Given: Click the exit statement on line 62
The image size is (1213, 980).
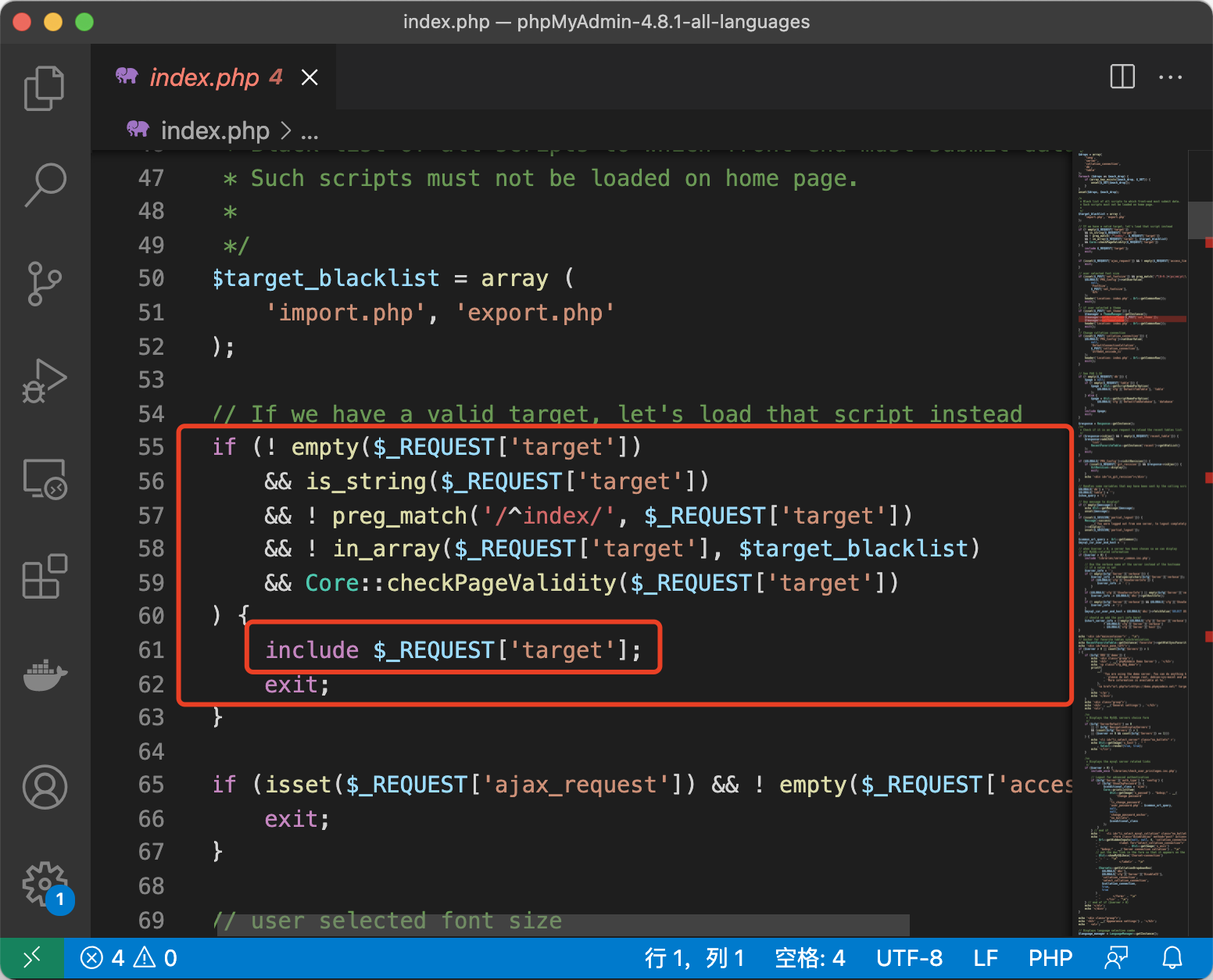Looking at the screenshot, I should tap(291, 685).
